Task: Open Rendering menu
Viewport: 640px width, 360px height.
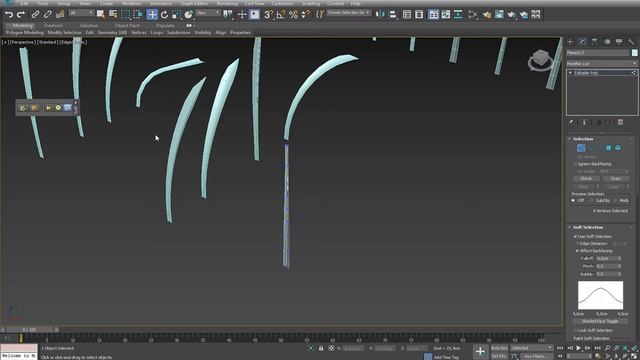Action: click(227, 3)
